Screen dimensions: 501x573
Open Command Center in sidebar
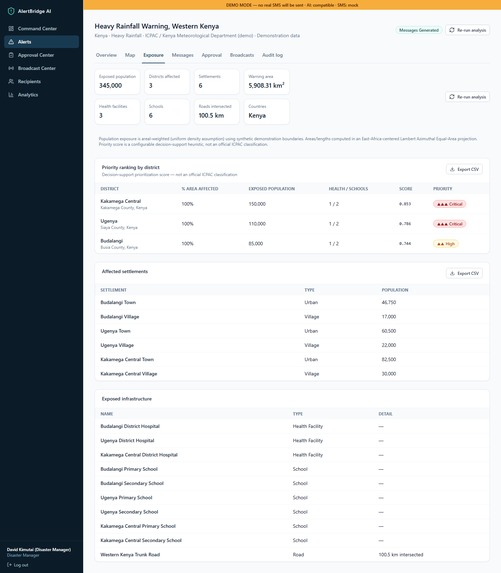pyautogui.click(x=41, y=29)
